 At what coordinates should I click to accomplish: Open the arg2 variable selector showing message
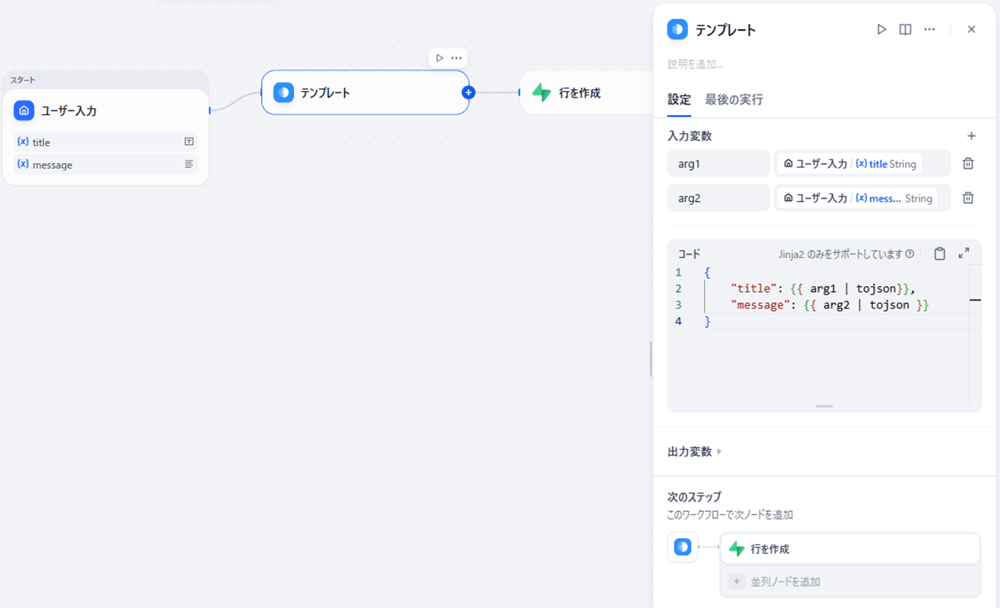[x=862, y=198]
